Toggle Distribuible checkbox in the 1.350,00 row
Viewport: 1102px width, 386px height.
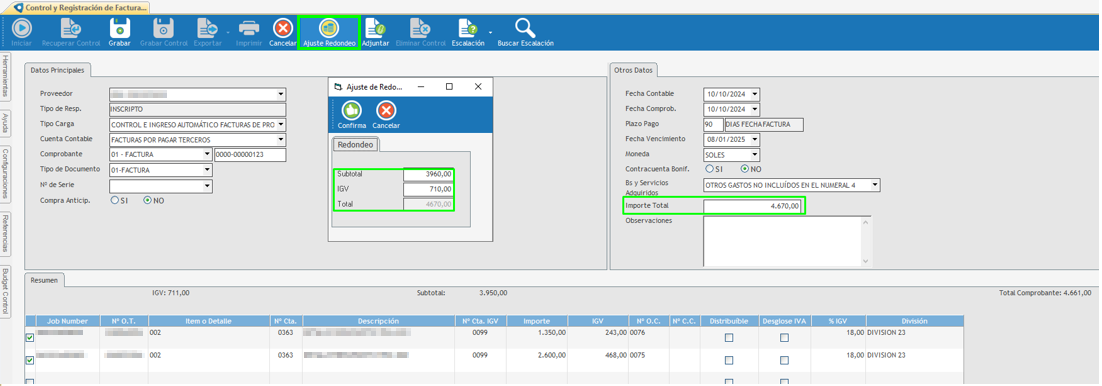(729, 338)
